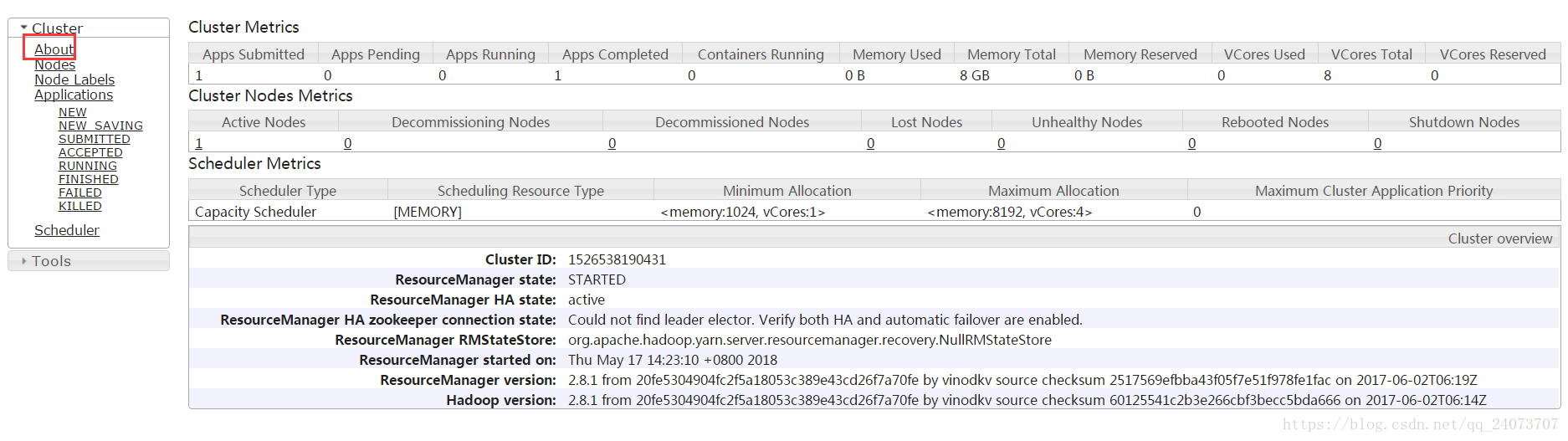
Task: Click Maximum Cluster Application Priority header
Action: pyautogui.click(x=1374, y=191)
